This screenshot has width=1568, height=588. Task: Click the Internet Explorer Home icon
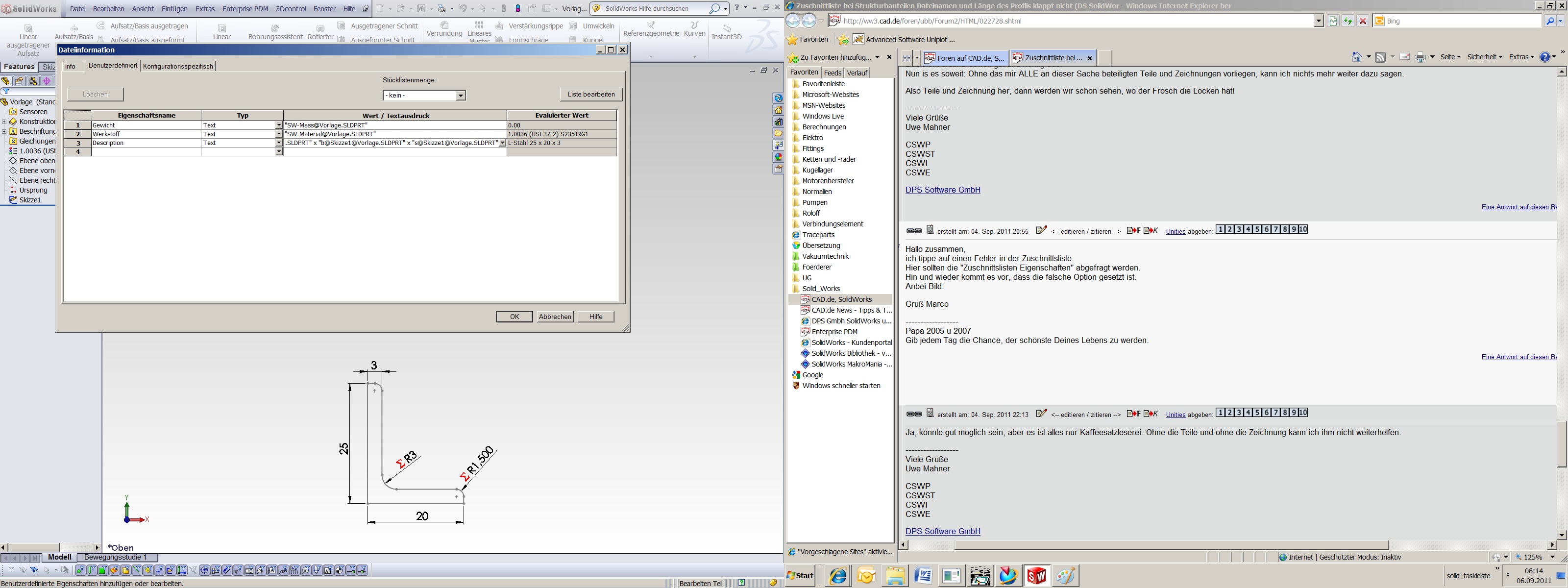pyautogui.click(x=1357, y=57)
